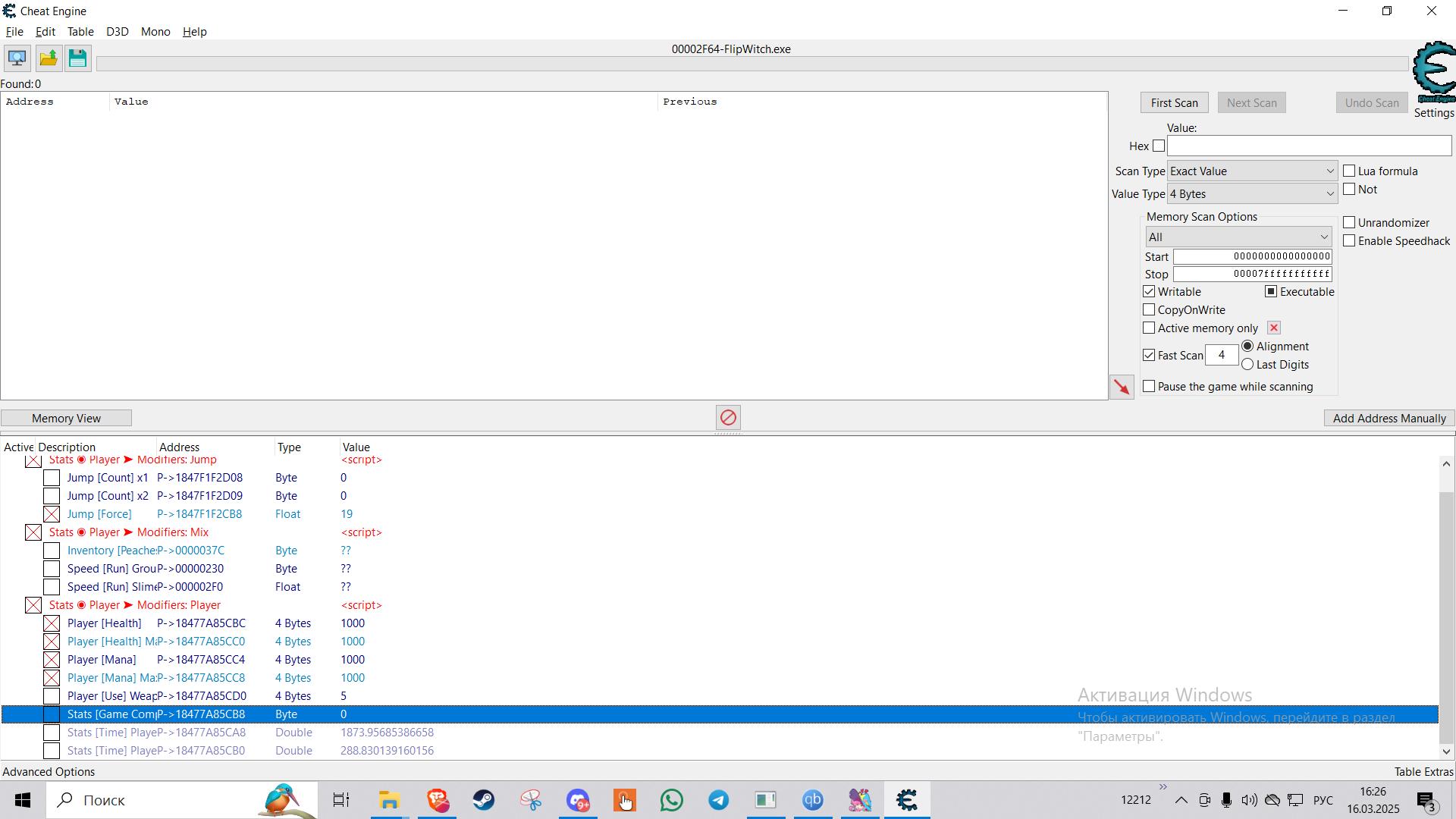This screenshot has height=819, width=1456.
Task: Open Telegram from the taskbar
Action: pos(718,800)
